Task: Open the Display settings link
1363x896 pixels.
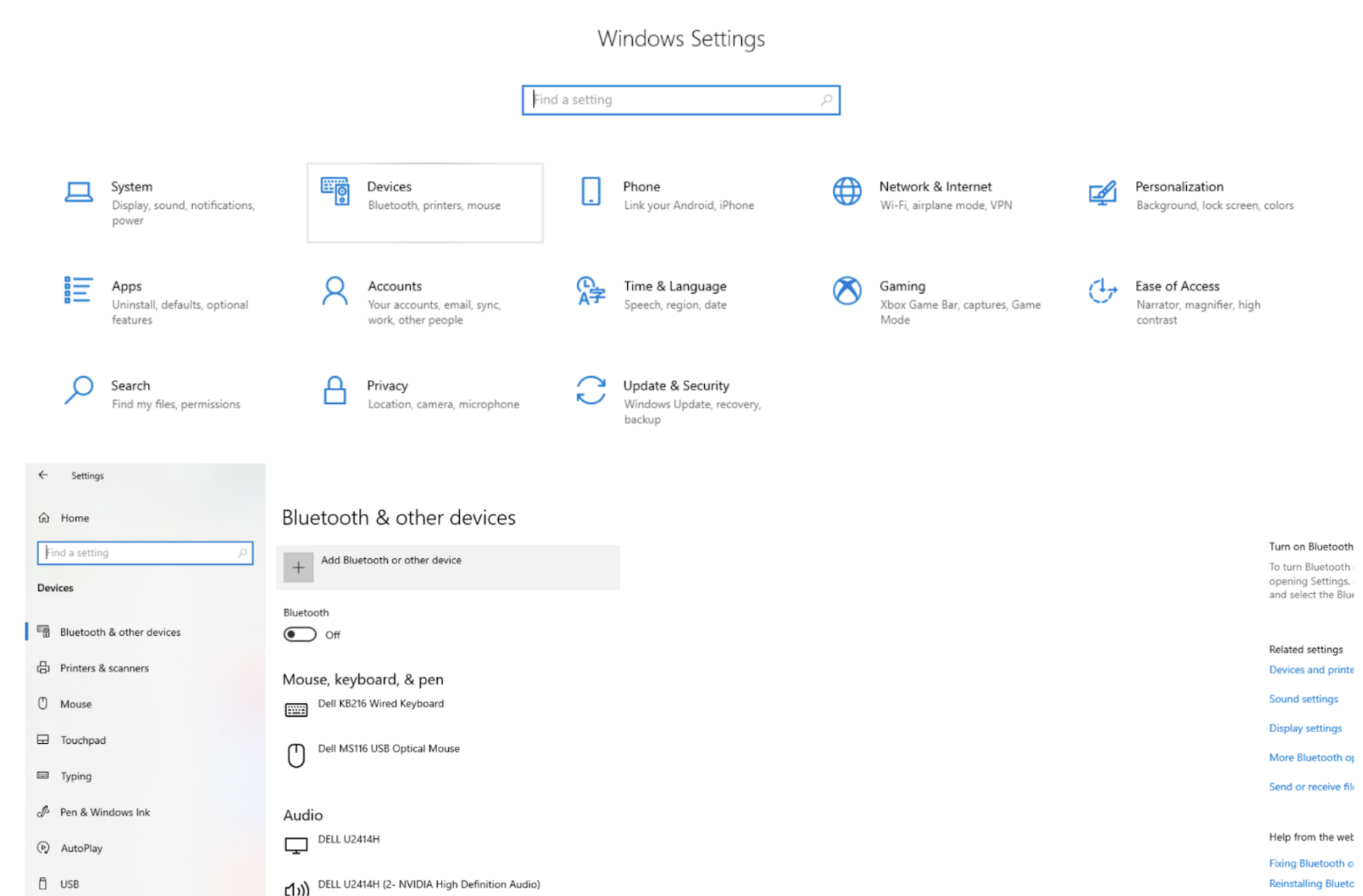Action: click(x=1304, y=728)
